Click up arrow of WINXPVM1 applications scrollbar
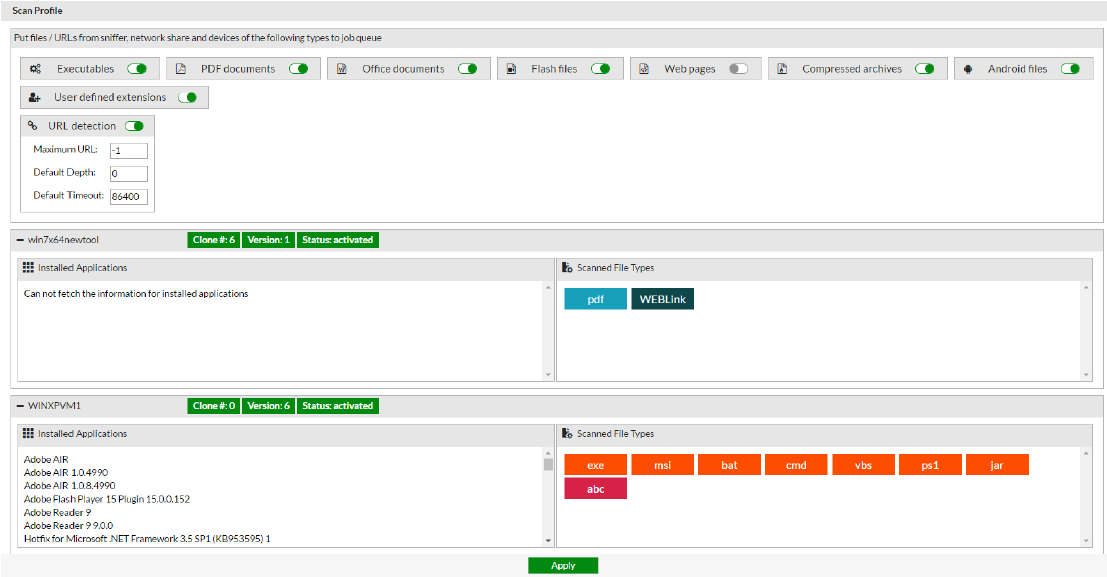The height and width of the screenshot is (577, 1107). pos(549,452)
